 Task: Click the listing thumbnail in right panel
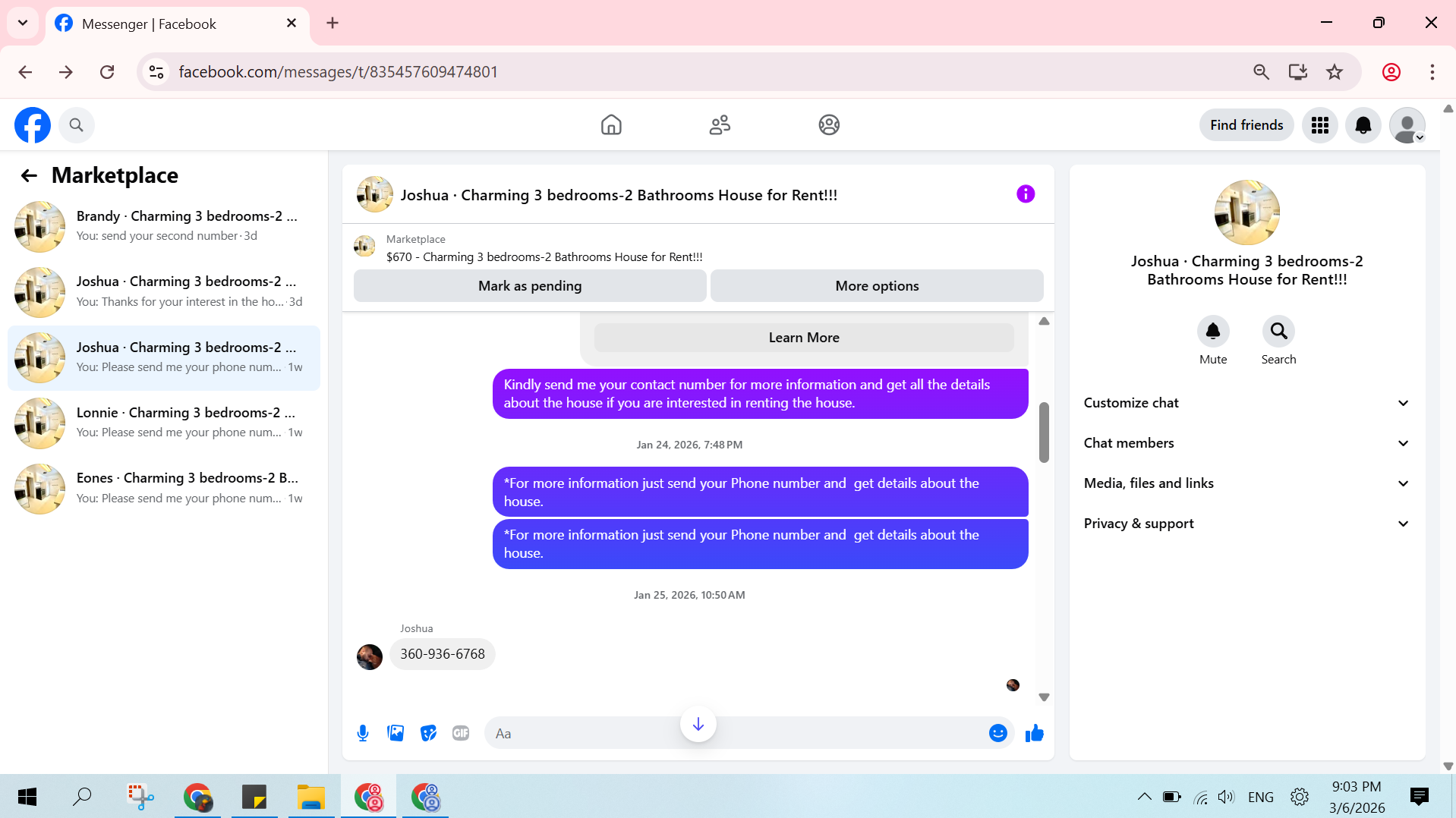[1246, 212]
